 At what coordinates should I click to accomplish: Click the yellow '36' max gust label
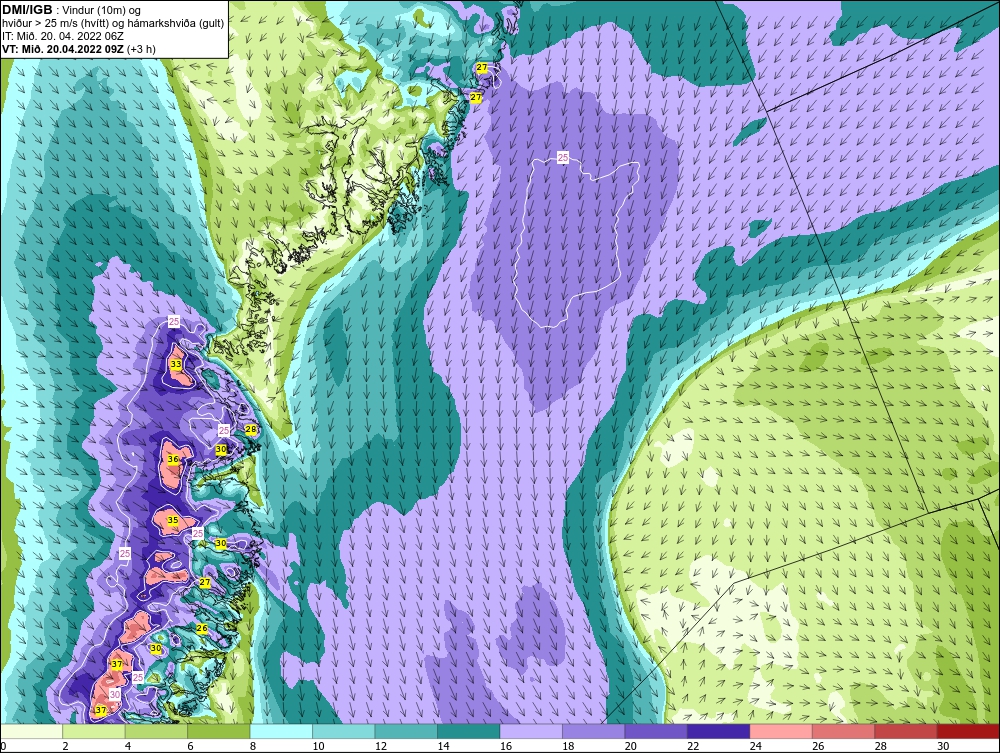coord(173,458)
